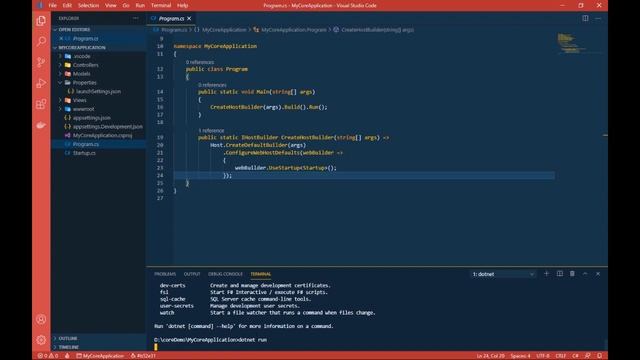Open MyCoreApplication.csproj file
Screen dimensions: 640x360
coord(98,135)
